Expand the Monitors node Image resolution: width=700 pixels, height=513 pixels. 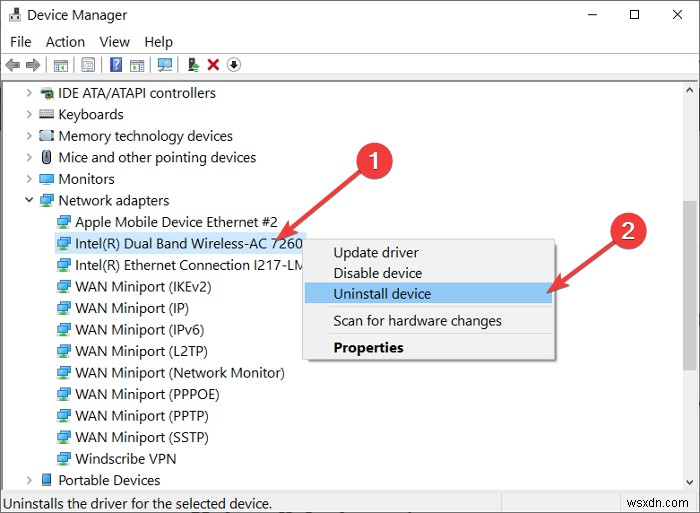click(29, 179)
